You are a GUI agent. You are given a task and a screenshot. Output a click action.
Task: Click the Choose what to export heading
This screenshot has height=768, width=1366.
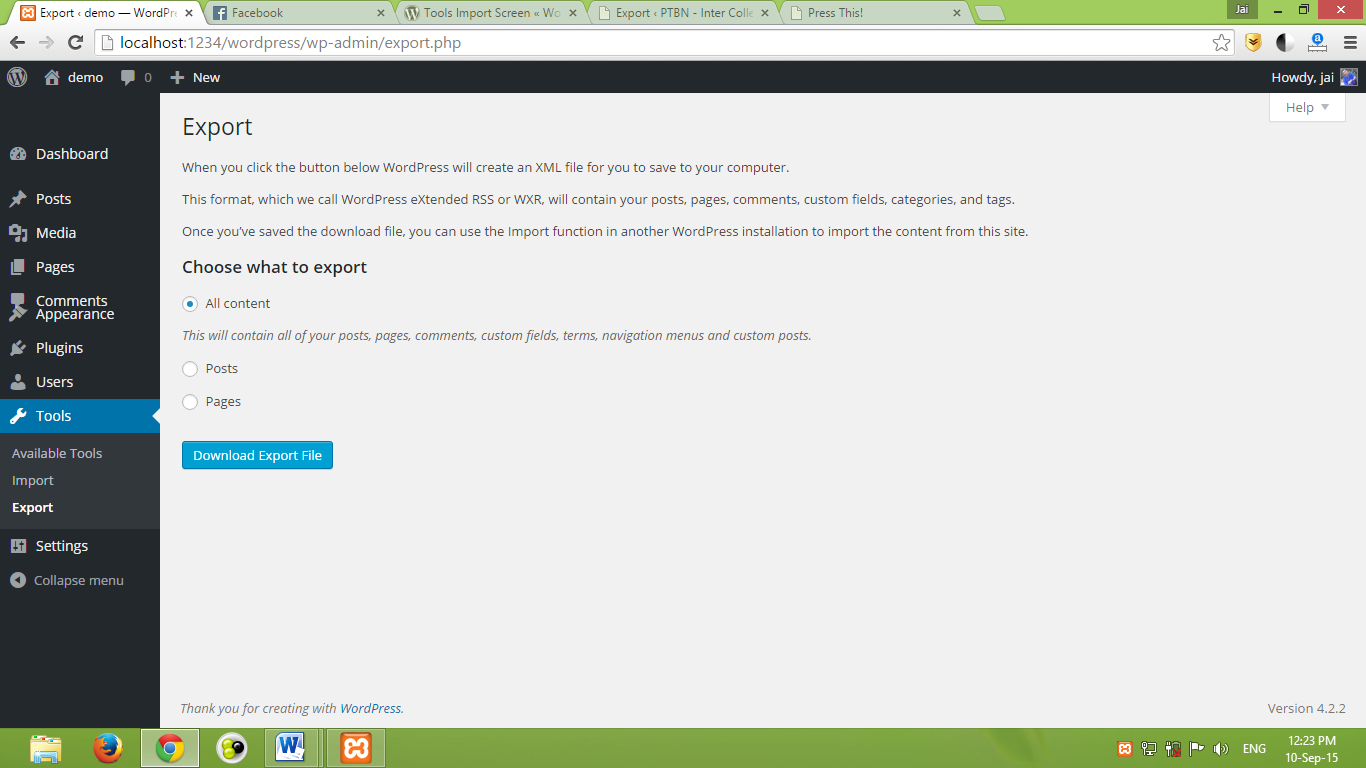[274, 267]
